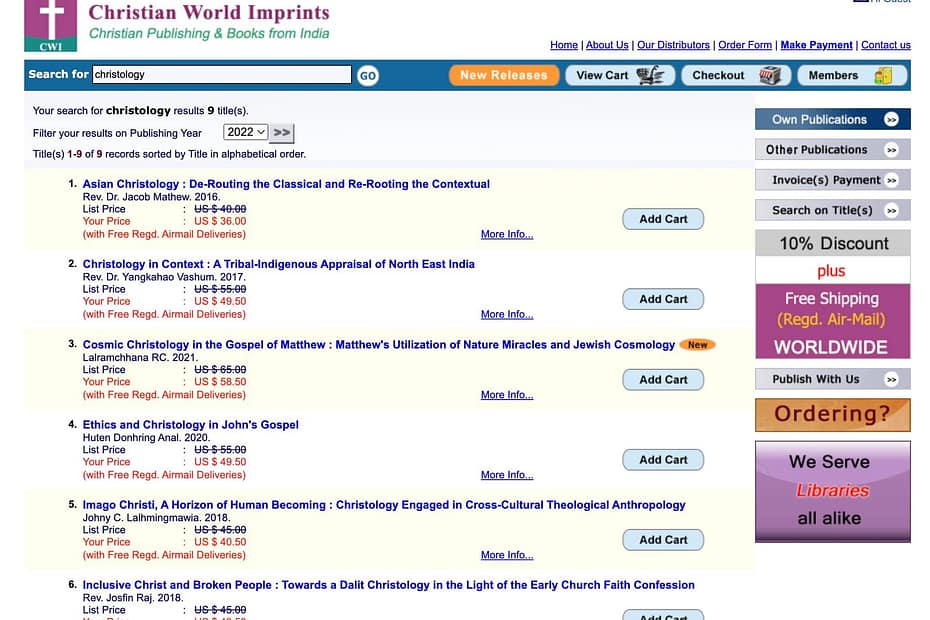Screen dimensions: 930x620
Task: Open View Cart with cart icon
Action: point(619,75)
